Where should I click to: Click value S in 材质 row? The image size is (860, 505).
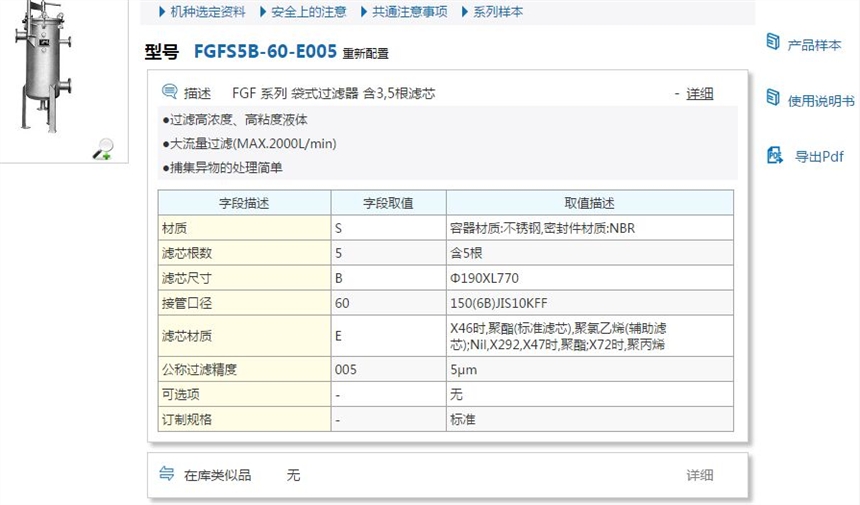click(x=338, y=228)
